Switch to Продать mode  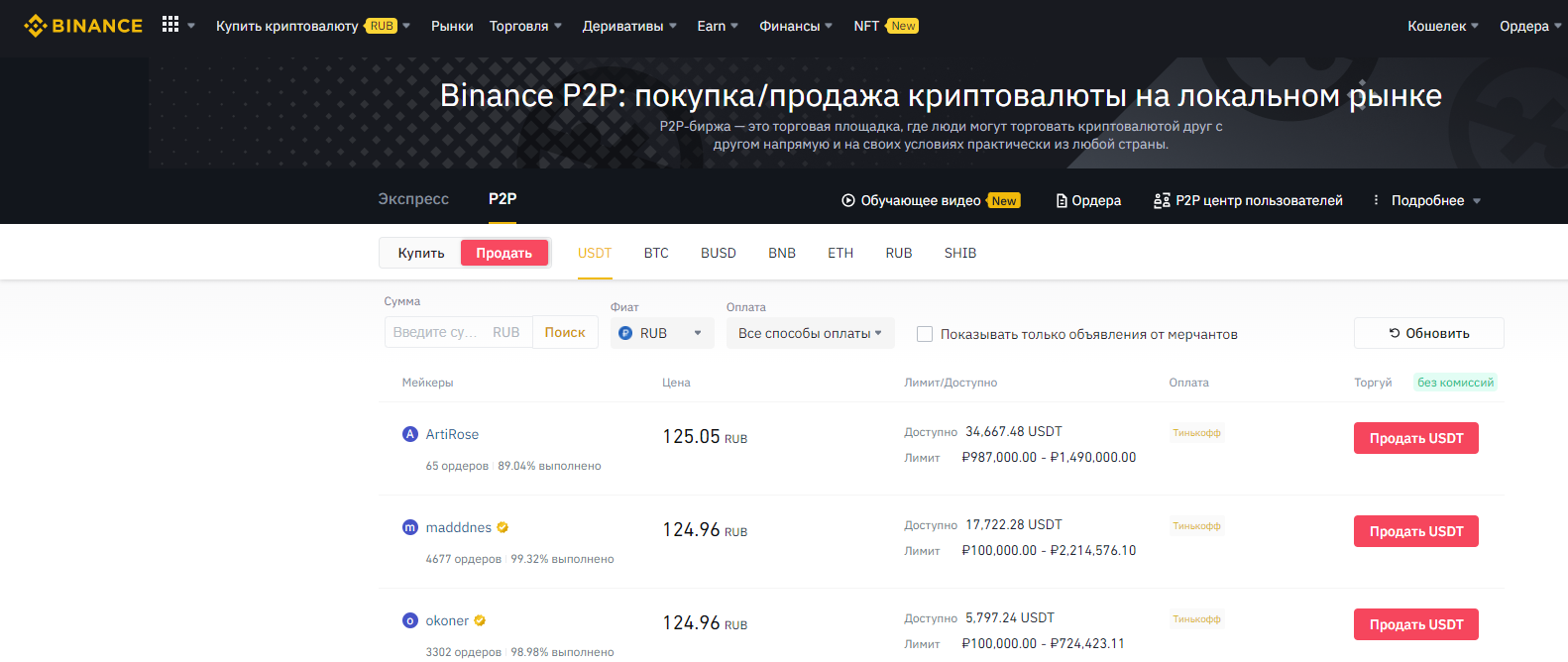(x=504, y=253)
